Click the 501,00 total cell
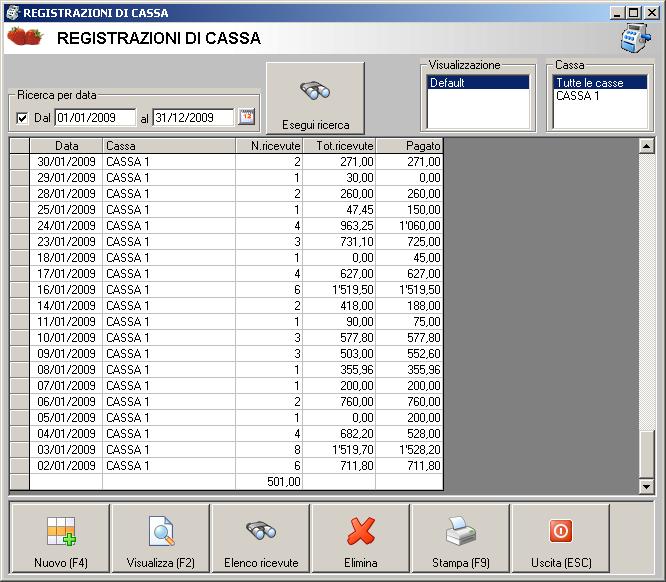 tap(269, 482)
